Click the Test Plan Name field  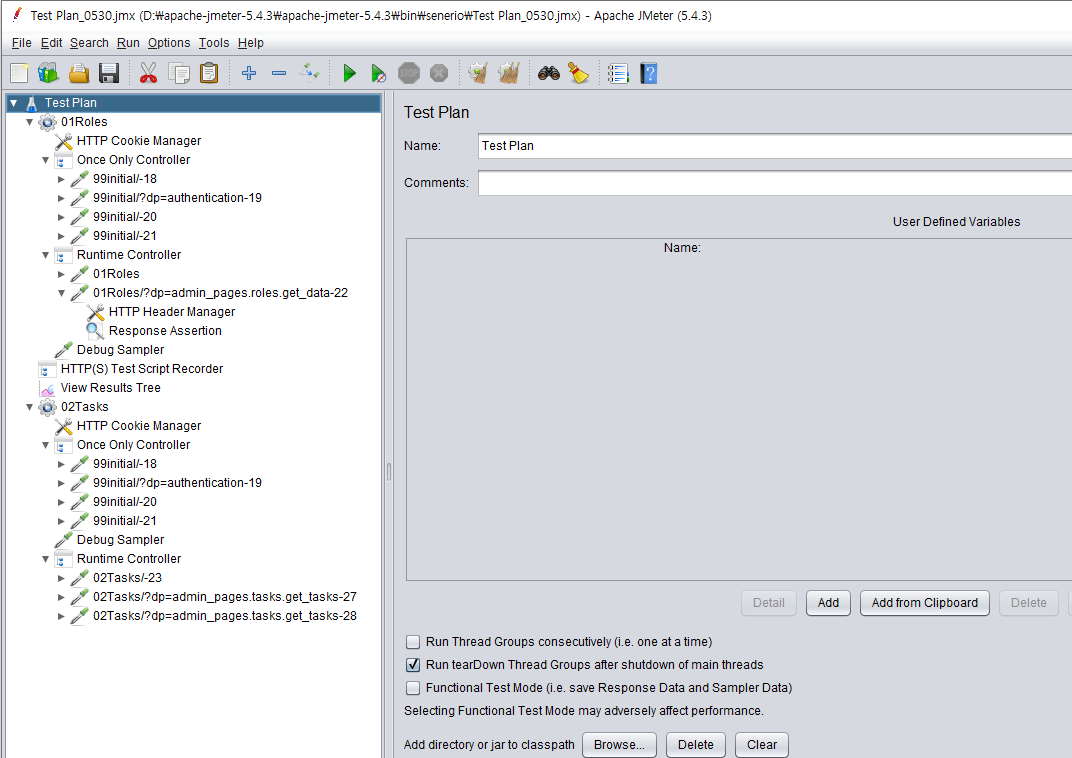tap(775, 146)
